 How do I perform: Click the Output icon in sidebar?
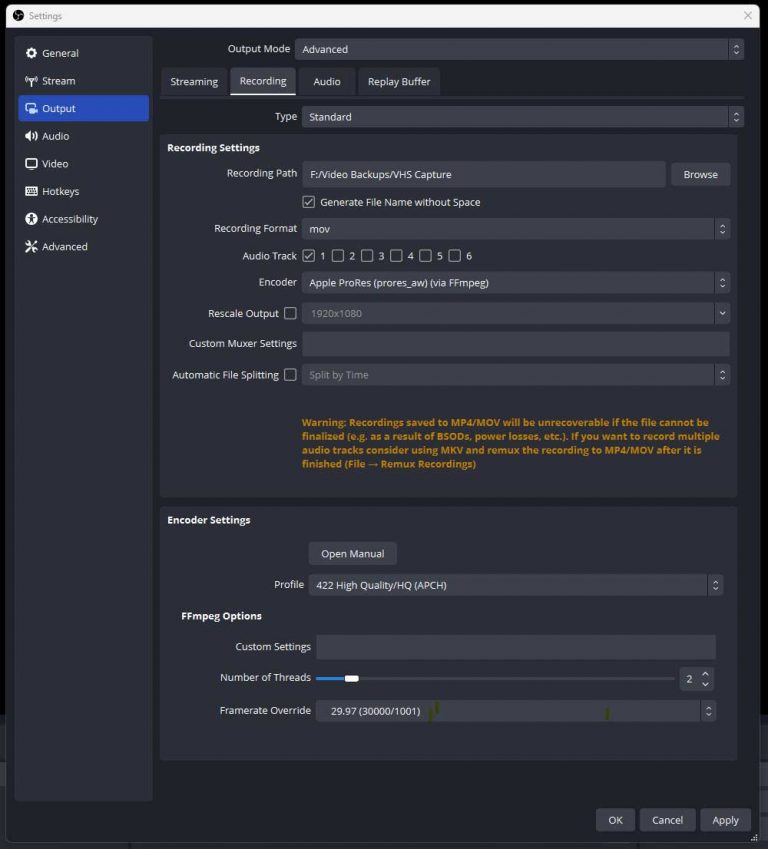coord(31,109)
